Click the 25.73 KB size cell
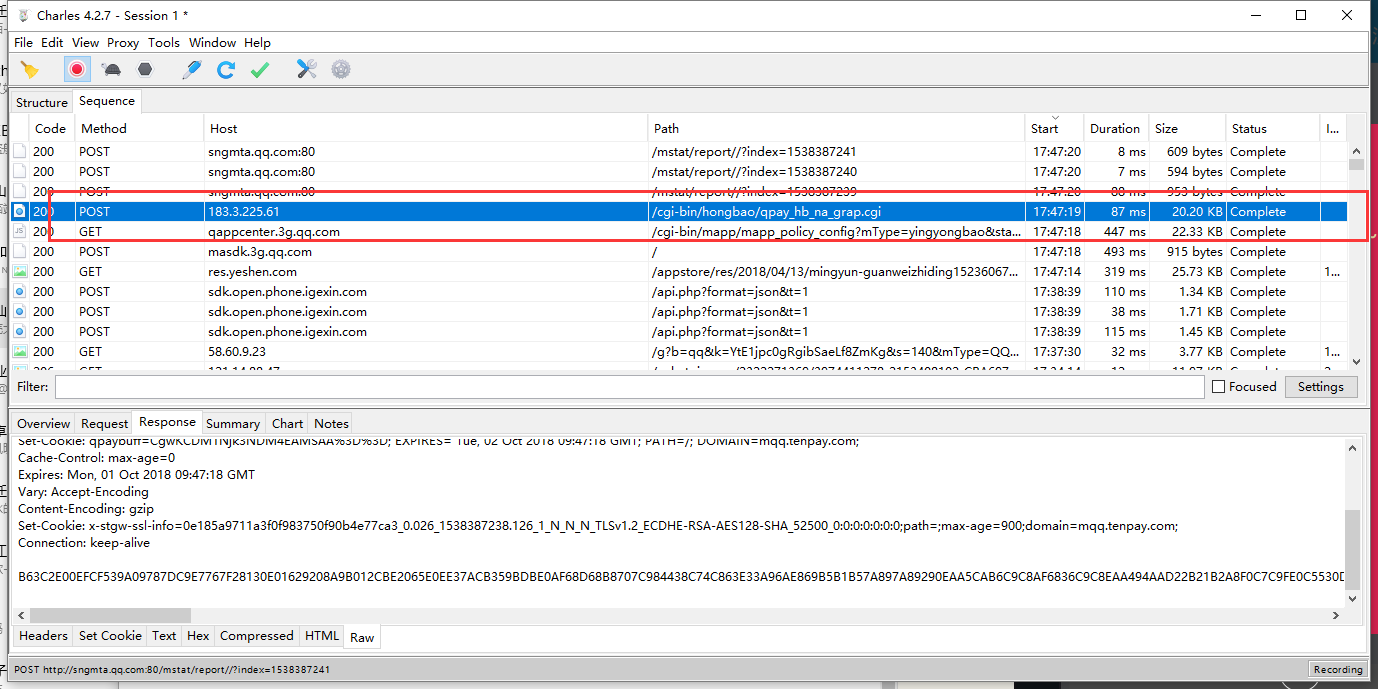1378x689 pixels. [1187, 272]
